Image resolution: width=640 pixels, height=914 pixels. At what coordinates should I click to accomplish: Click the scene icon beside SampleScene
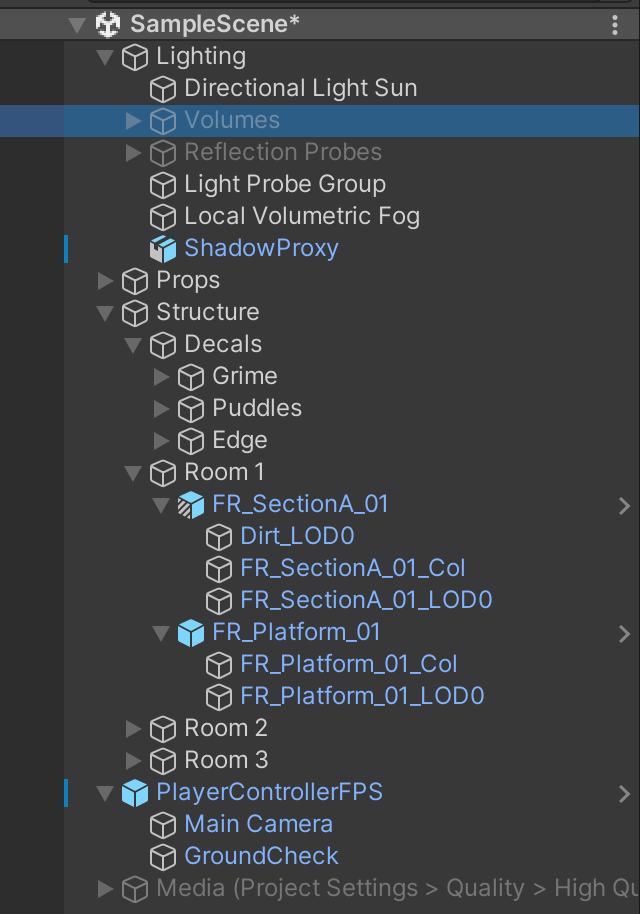click(108, 24)
